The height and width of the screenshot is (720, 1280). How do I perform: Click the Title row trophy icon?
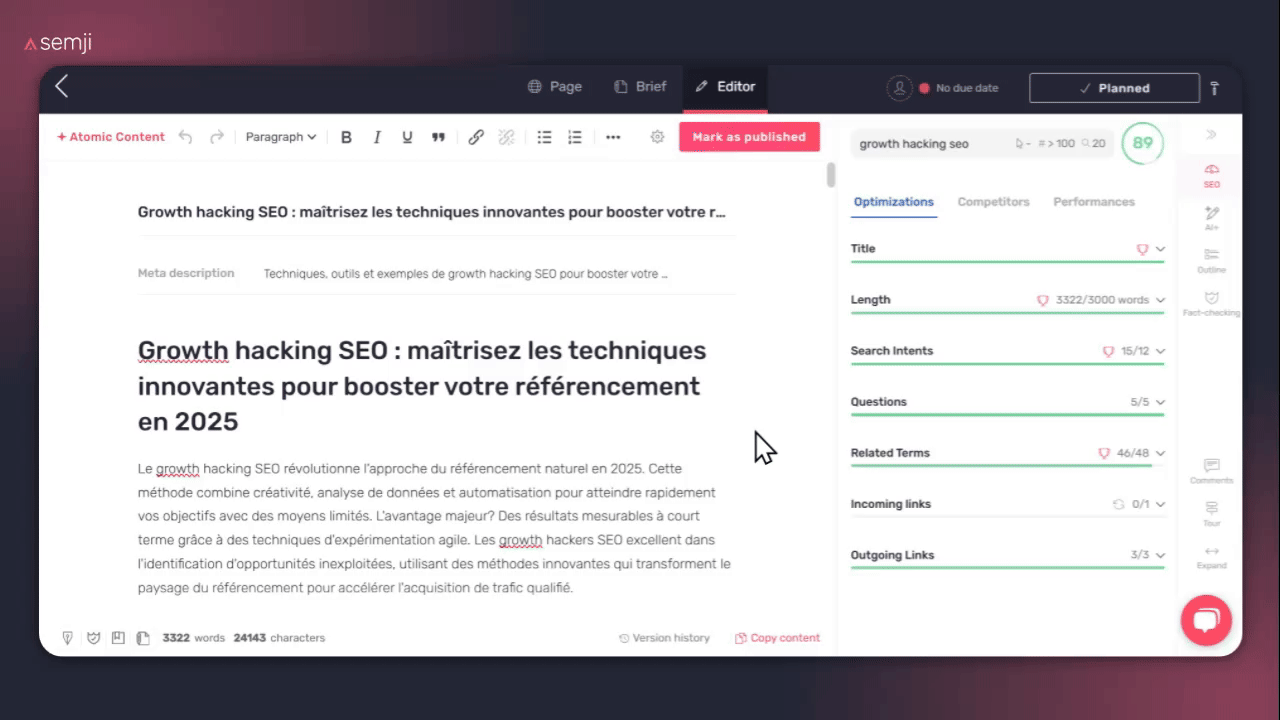[x=1142, y=249]
